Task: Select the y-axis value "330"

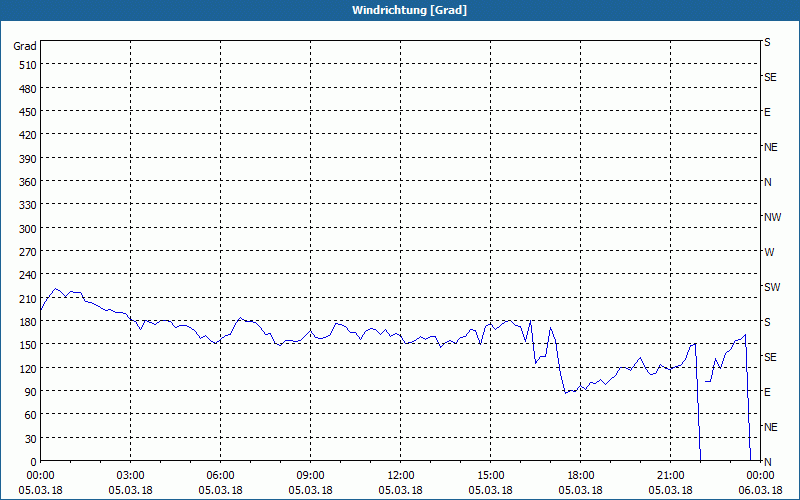Action: point(29,205)
